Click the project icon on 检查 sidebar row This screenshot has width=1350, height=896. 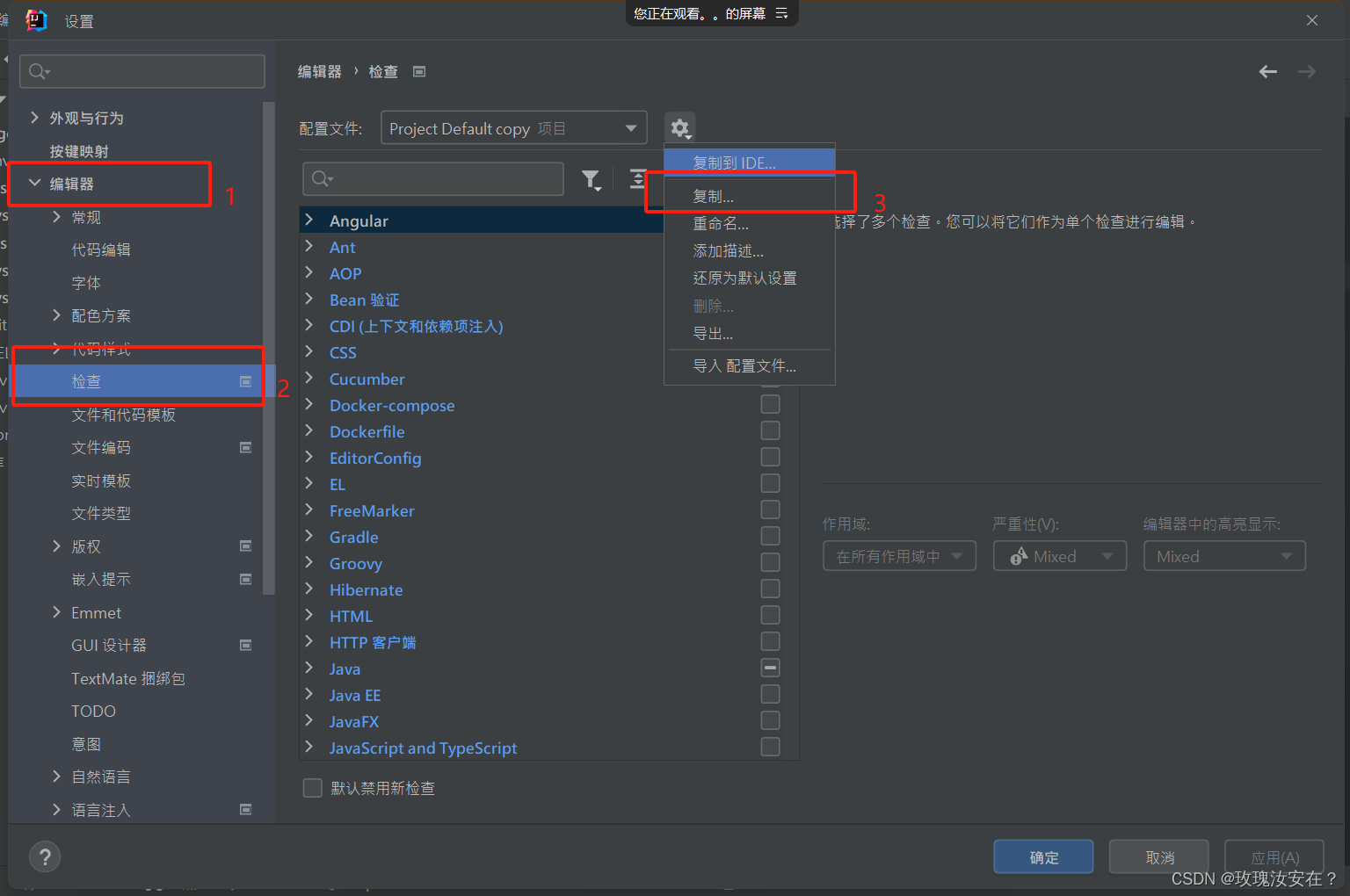246,381
